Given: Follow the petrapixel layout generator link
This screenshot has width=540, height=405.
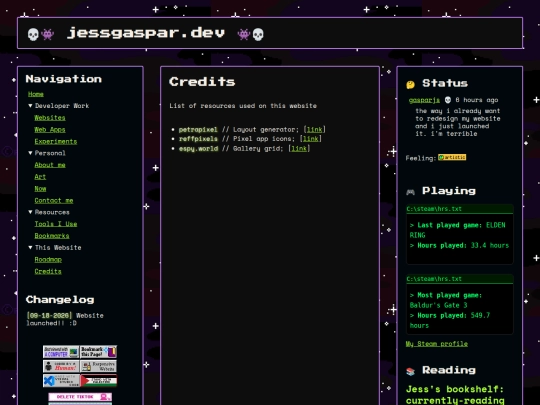Looking at the screenshot, I should click(x=315, y=129).
